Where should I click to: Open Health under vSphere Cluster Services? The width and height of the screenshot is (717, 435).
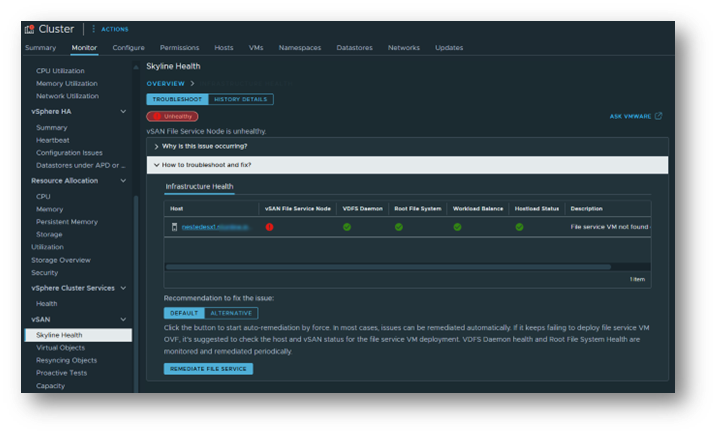pos(47,304)
